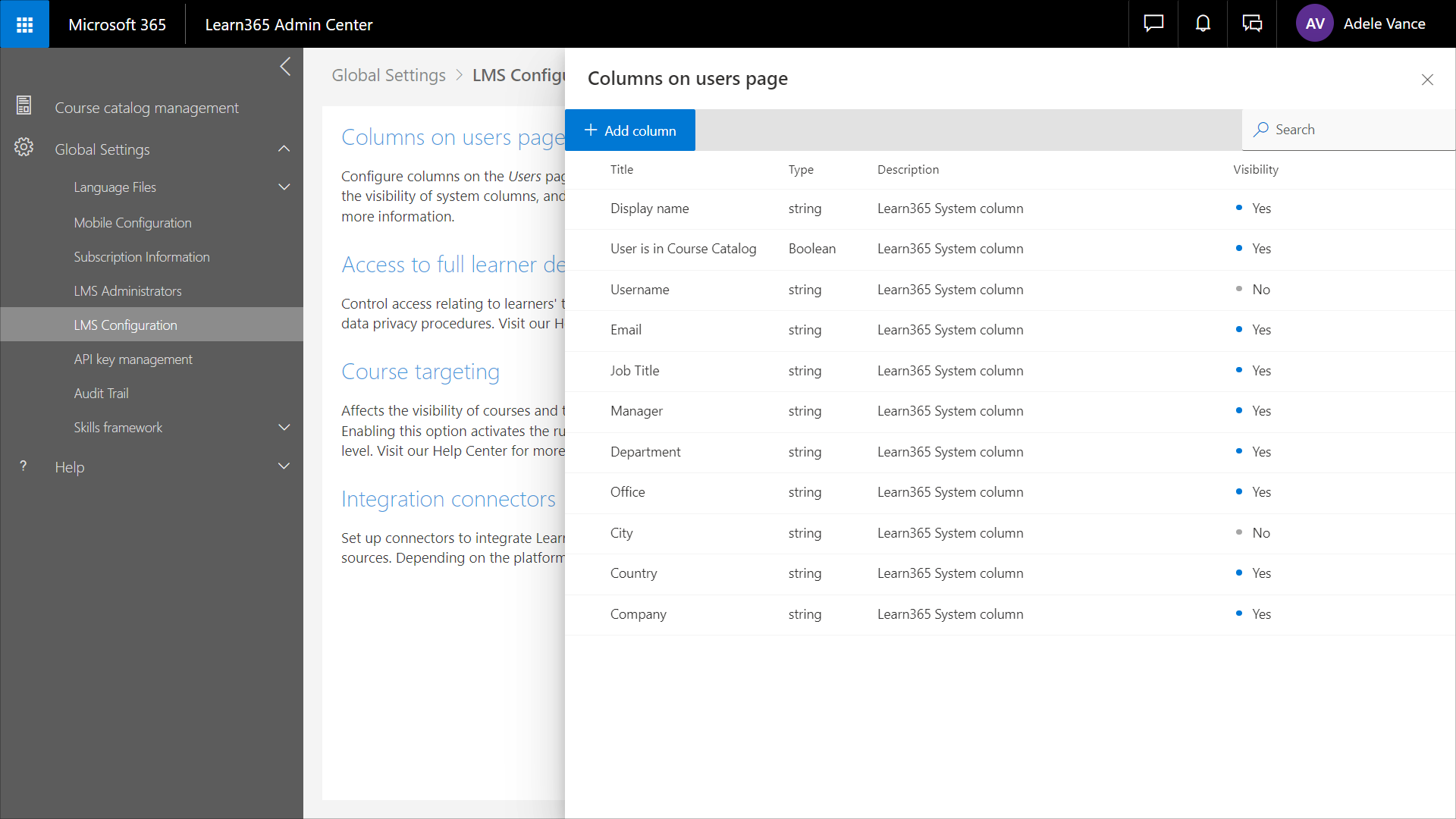Close the Columns on users page panel
Screen dimensions: 1456x819
tap(1427, 80)
